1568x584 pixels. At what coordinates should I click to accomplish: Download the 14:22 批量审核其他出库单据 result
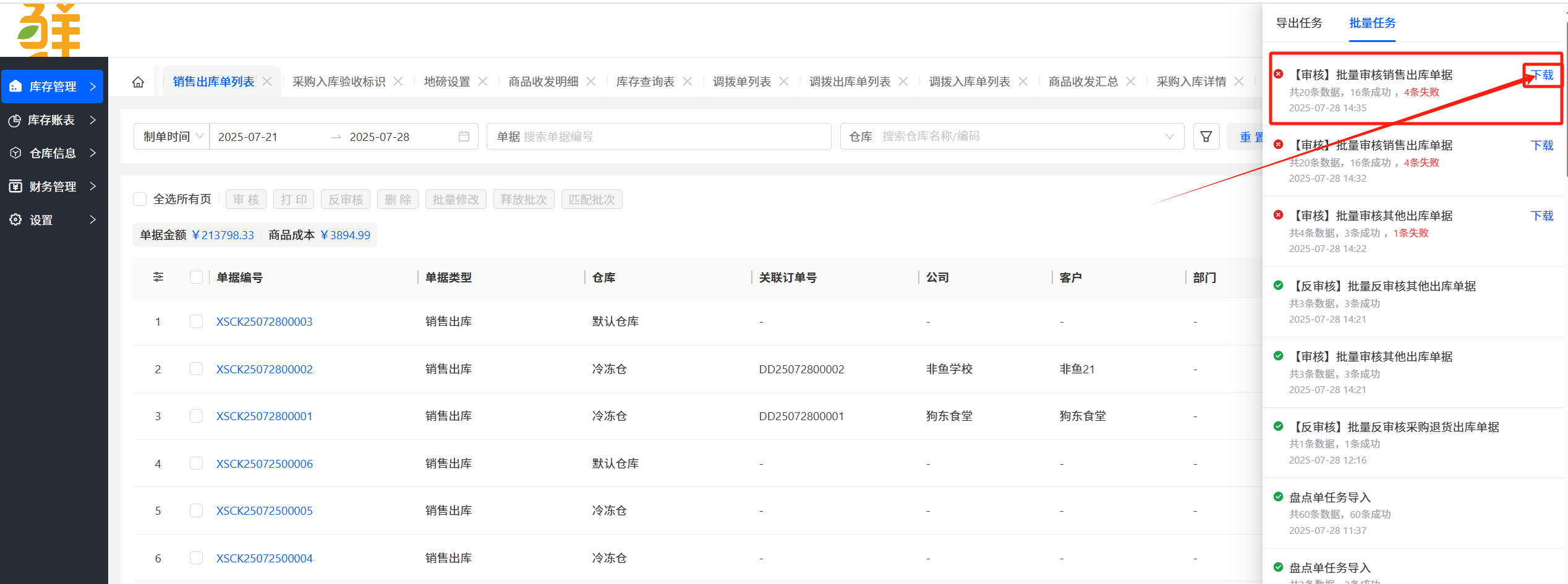click(x=1542, y=216)
